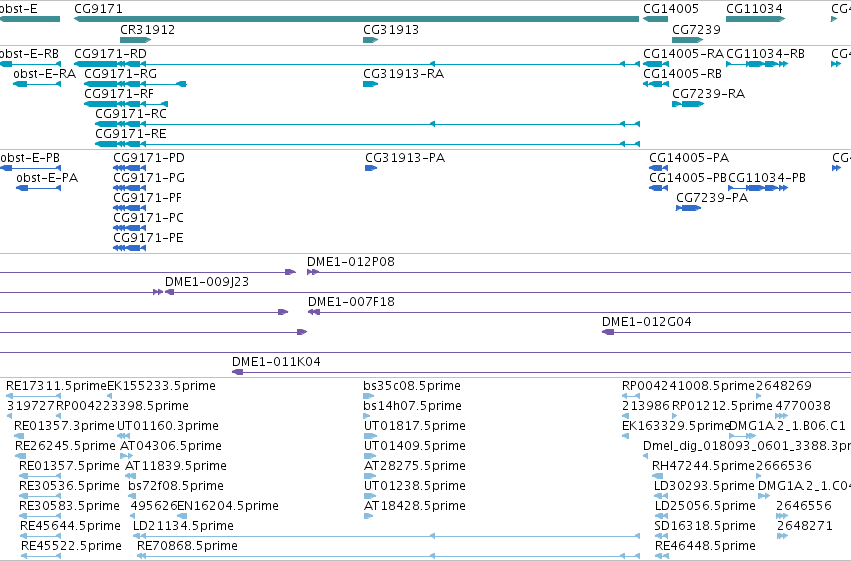Select EST RE17311.5prime

pos(33,396)
